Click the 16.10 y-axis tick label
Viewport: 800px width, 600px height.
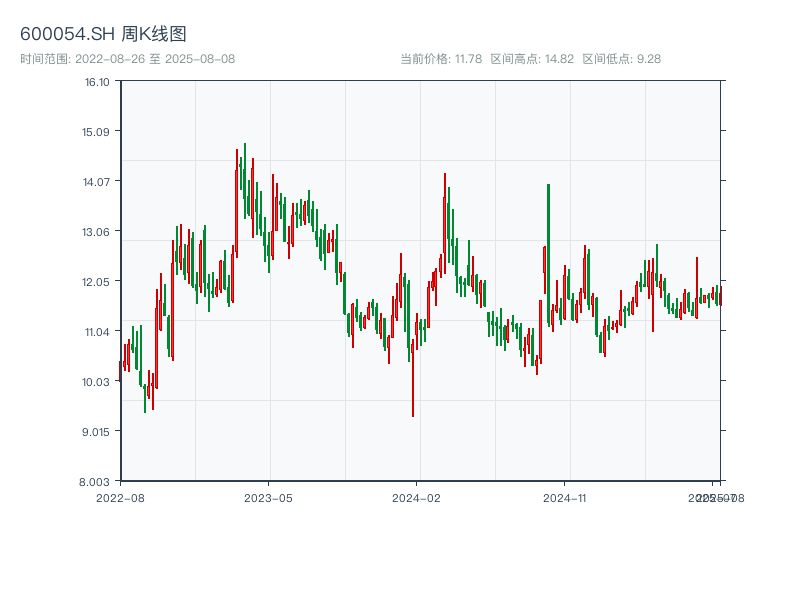97,82
